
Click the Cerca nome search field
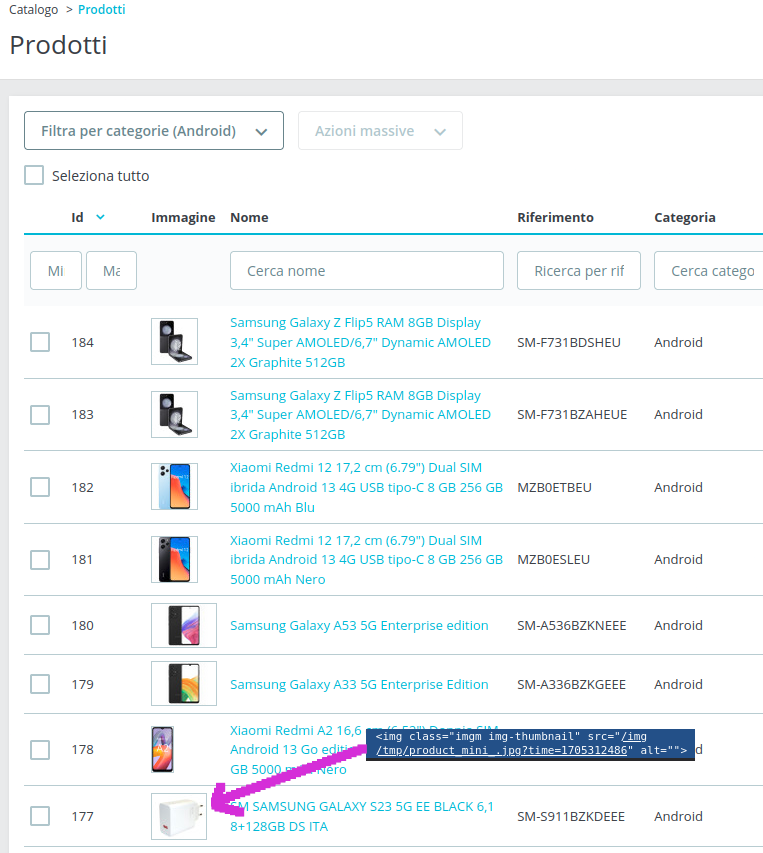tap(367, 270)
